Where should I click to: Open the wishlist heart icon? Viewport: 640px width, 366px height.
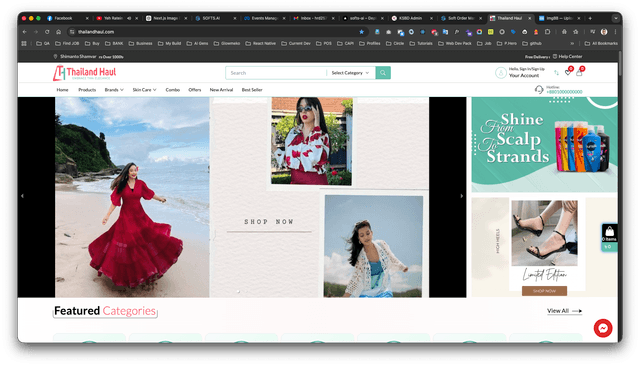568,72
